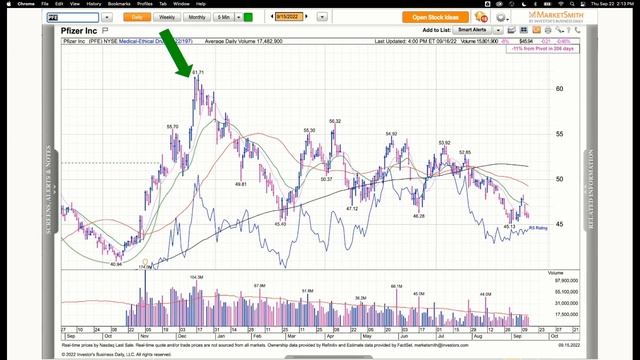Click the Do Not Disturb moon icon
The image size is (640, 360).
524,4
